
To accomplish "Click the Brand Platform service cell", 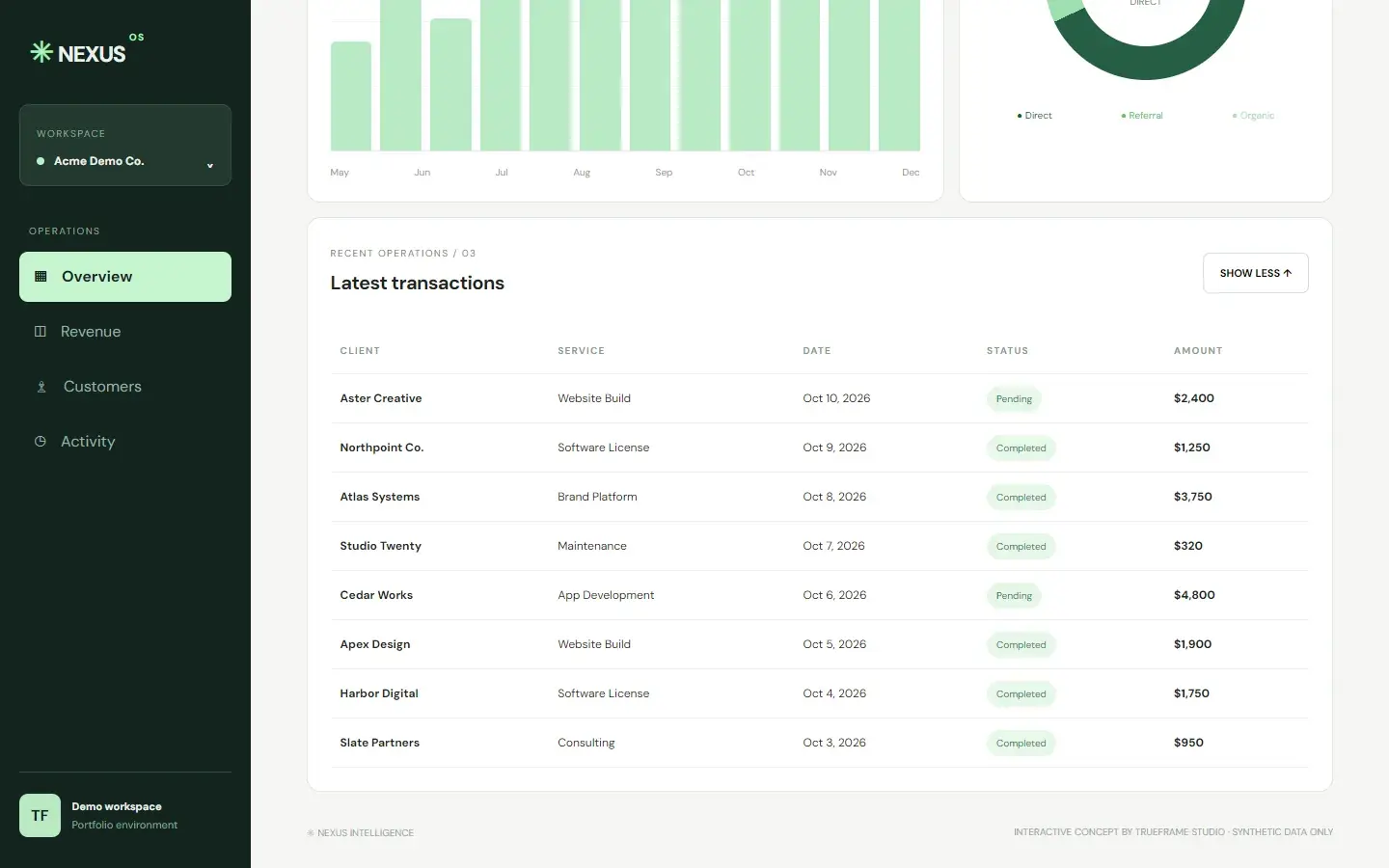I will click(x=597, y=497).
